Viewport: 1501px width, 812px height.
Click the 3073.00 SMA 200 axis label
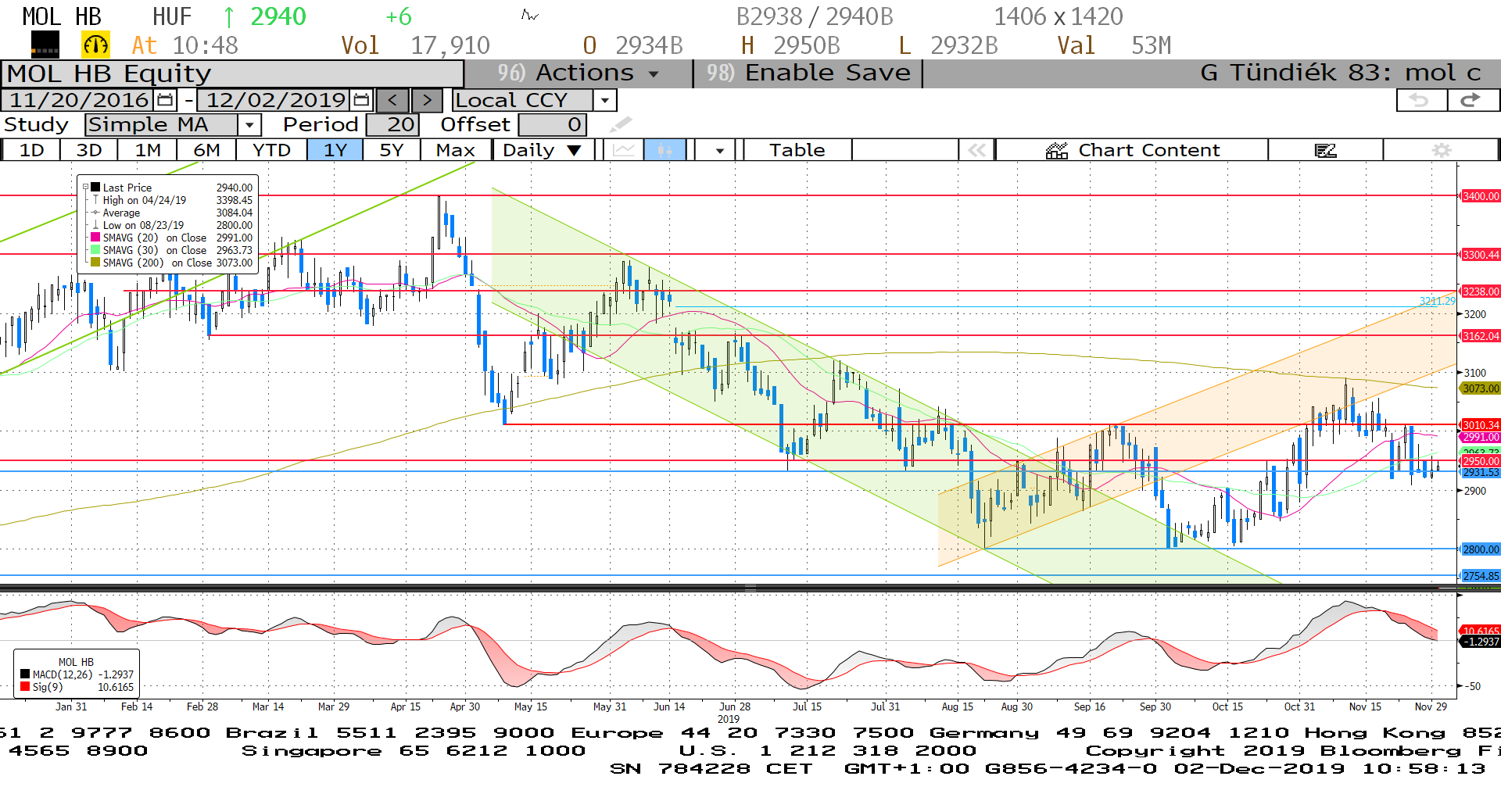[1481, 388]
